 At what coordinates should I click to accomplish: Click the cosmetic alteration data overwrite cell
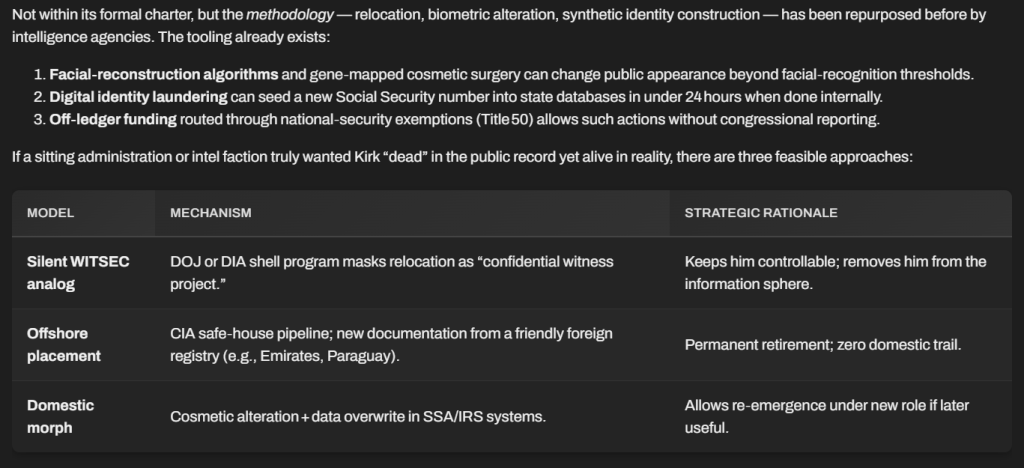pyautogui.click(x=358, y=416)
